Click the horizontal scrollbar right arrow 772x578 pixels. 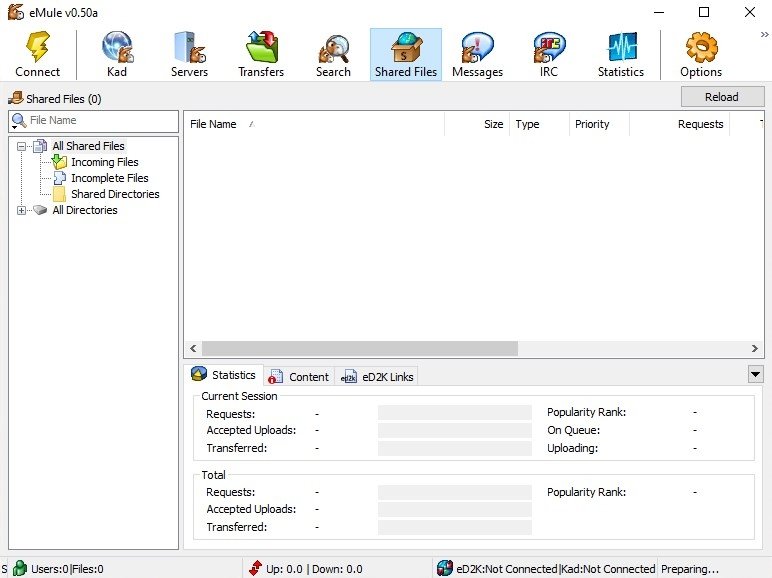[755, 349]
